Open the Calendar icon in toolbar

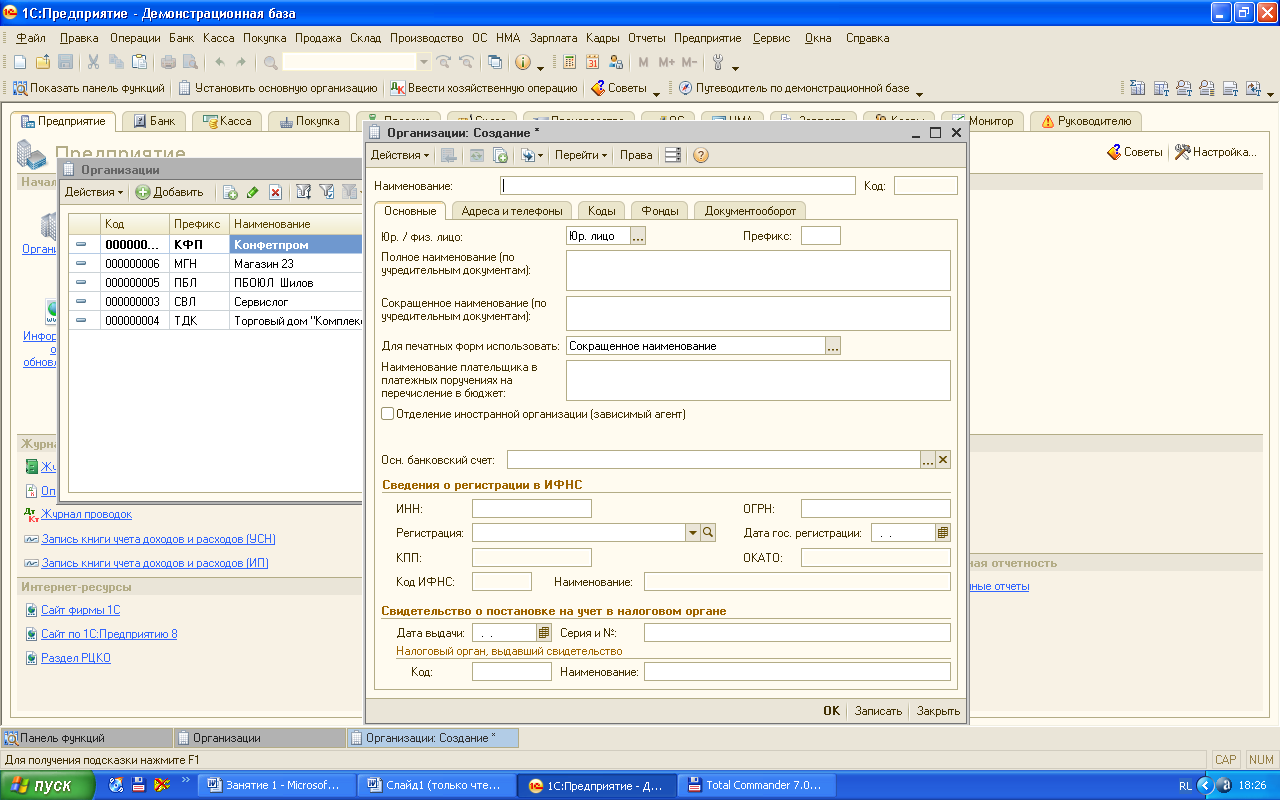pos(592,62)
